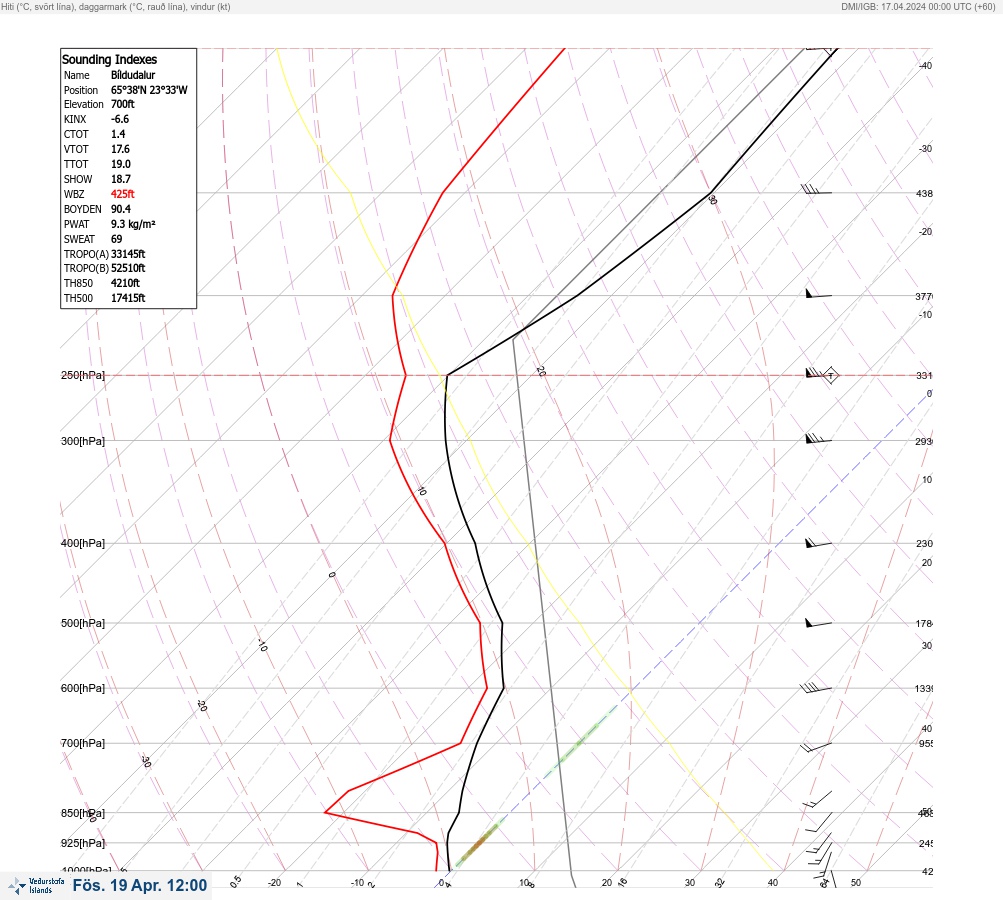Click the '50' label on bottom axis
Screen dimensions: 1003x900
point(856,883)
